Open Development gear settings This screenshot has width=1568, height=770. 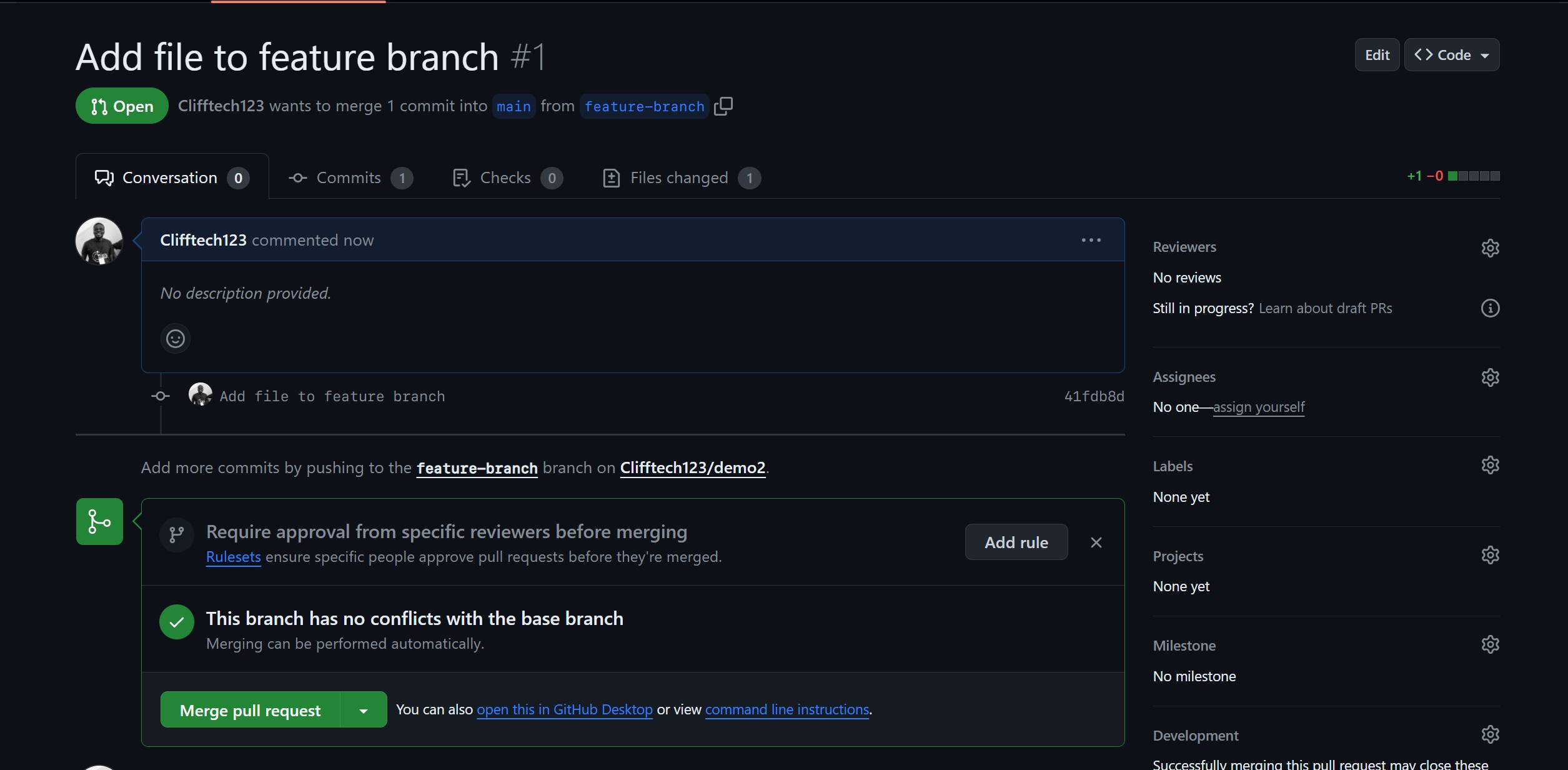coord(1490,734)
